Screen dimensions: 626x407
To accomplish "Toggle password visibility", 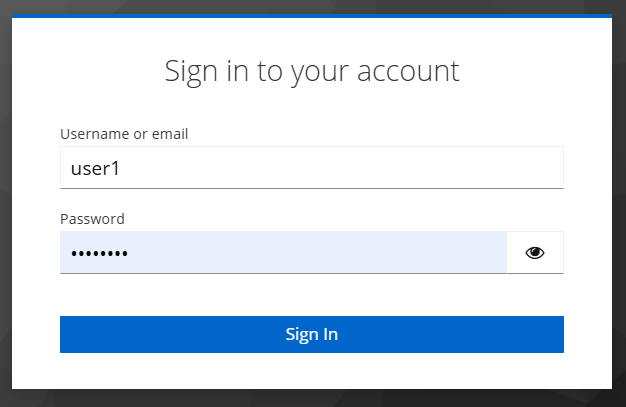I will point(535,253).
